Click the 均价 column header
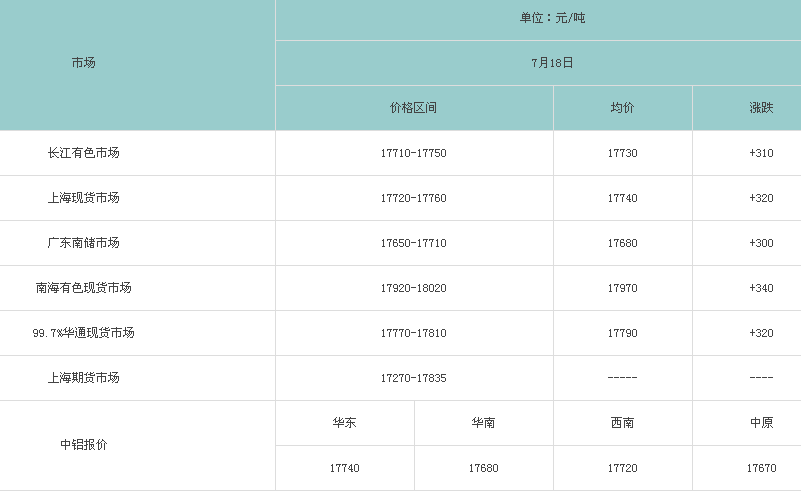Image resolution: width=801 pixels, height=500 pixels. click(622, 108)
